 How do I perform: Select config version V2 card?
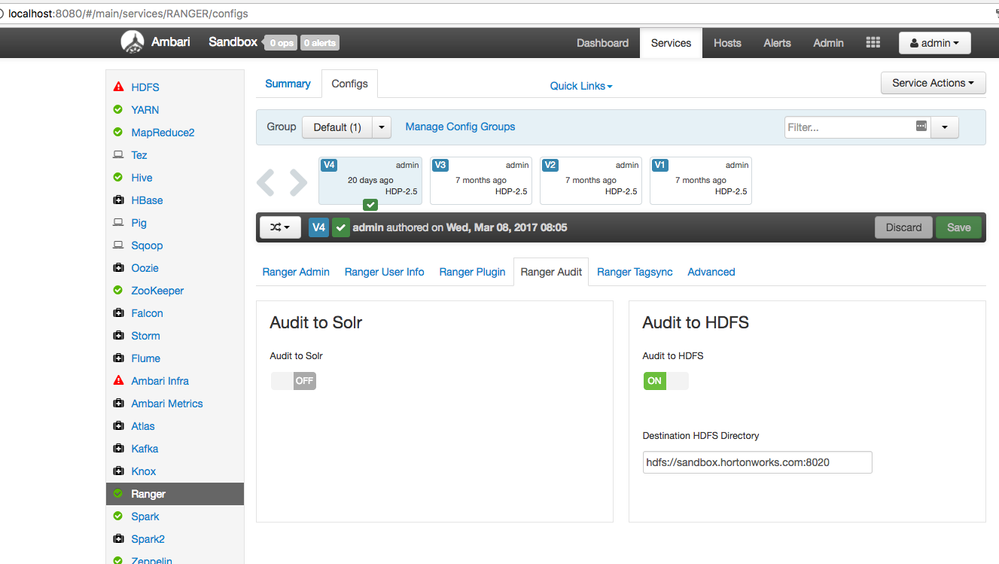pos(591,180)
